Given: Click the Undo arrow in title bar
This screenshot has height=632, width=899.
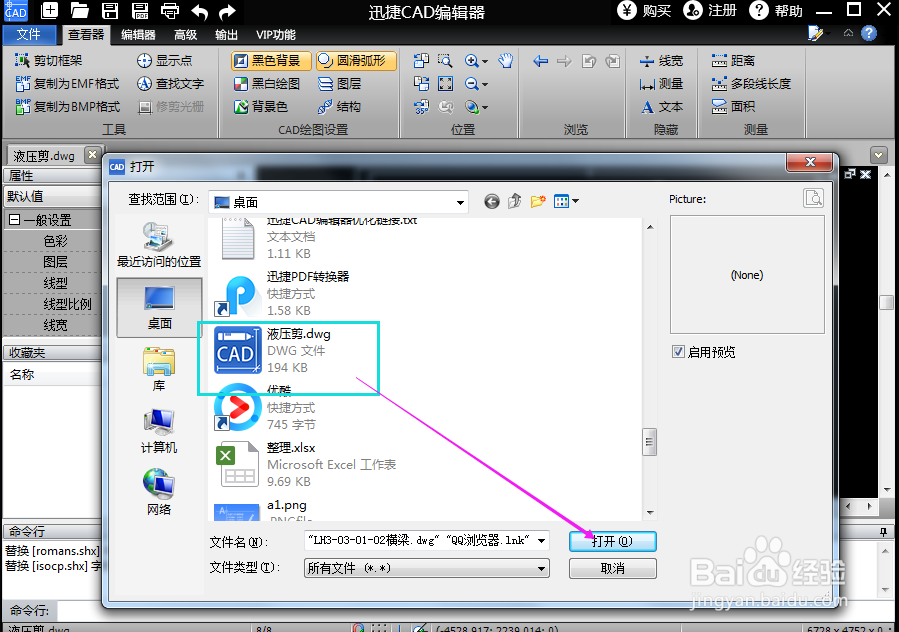Looking at the screenshot, I should 200,11.
